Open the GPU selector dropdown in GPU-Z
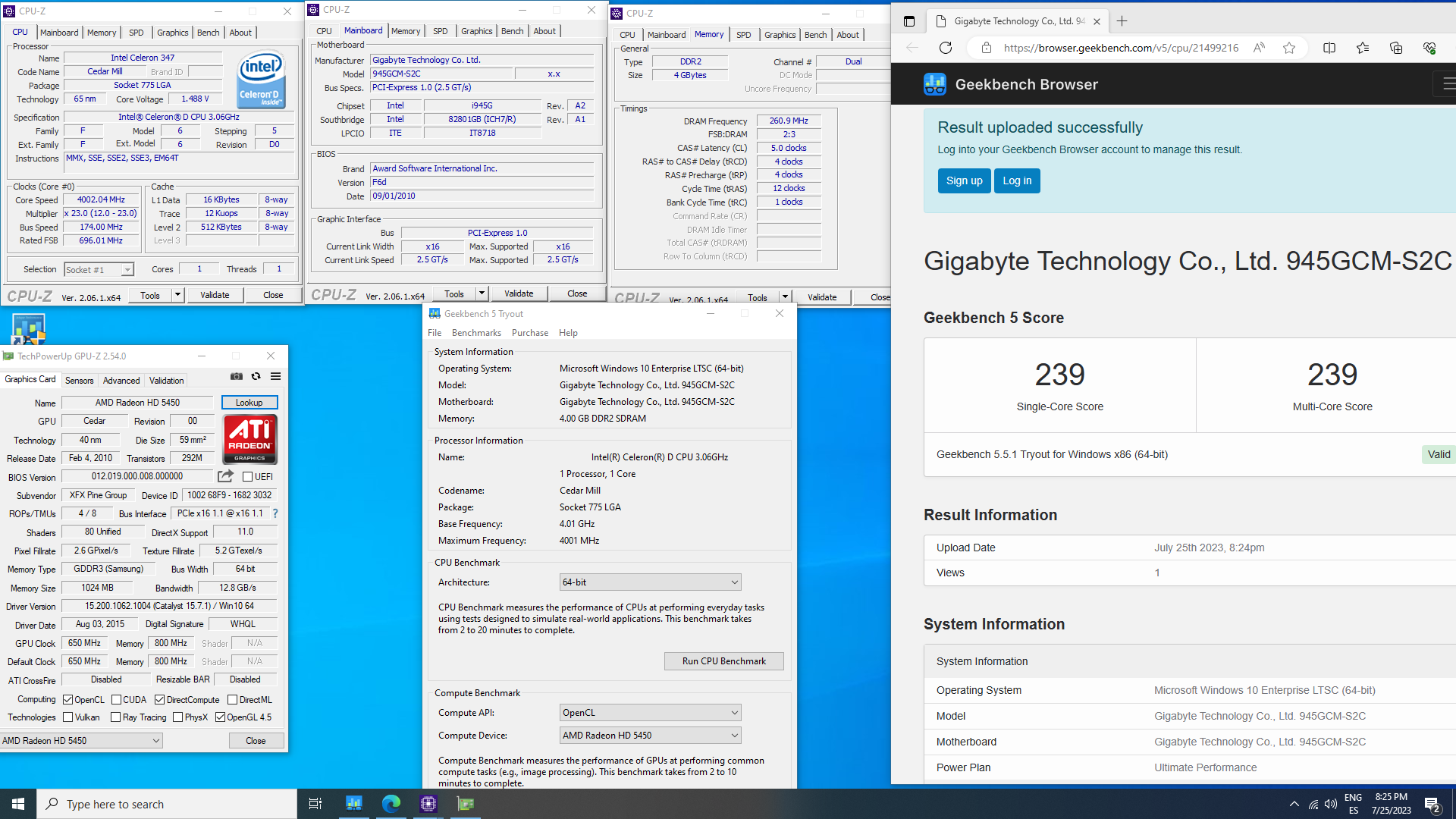The height and width of the screenshot is (819, 1456). pyautogui.click(x=81, y=741)
